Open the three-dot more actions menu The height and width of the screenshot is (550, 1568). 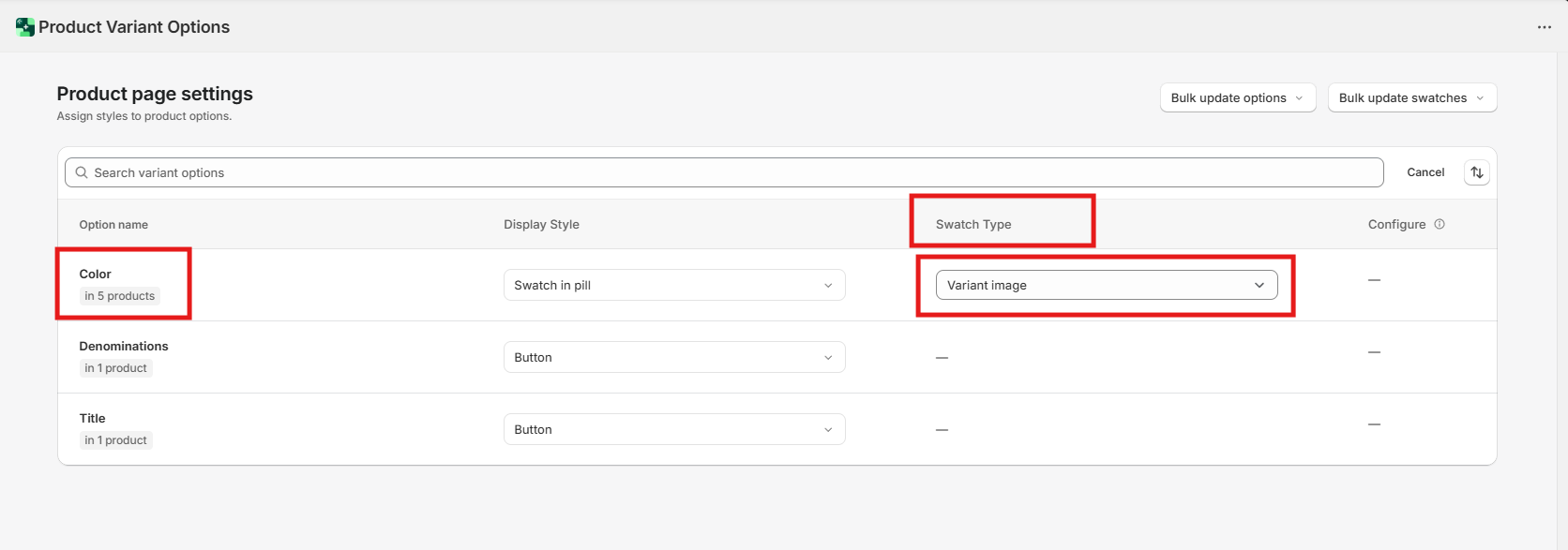coord(1544,27)
